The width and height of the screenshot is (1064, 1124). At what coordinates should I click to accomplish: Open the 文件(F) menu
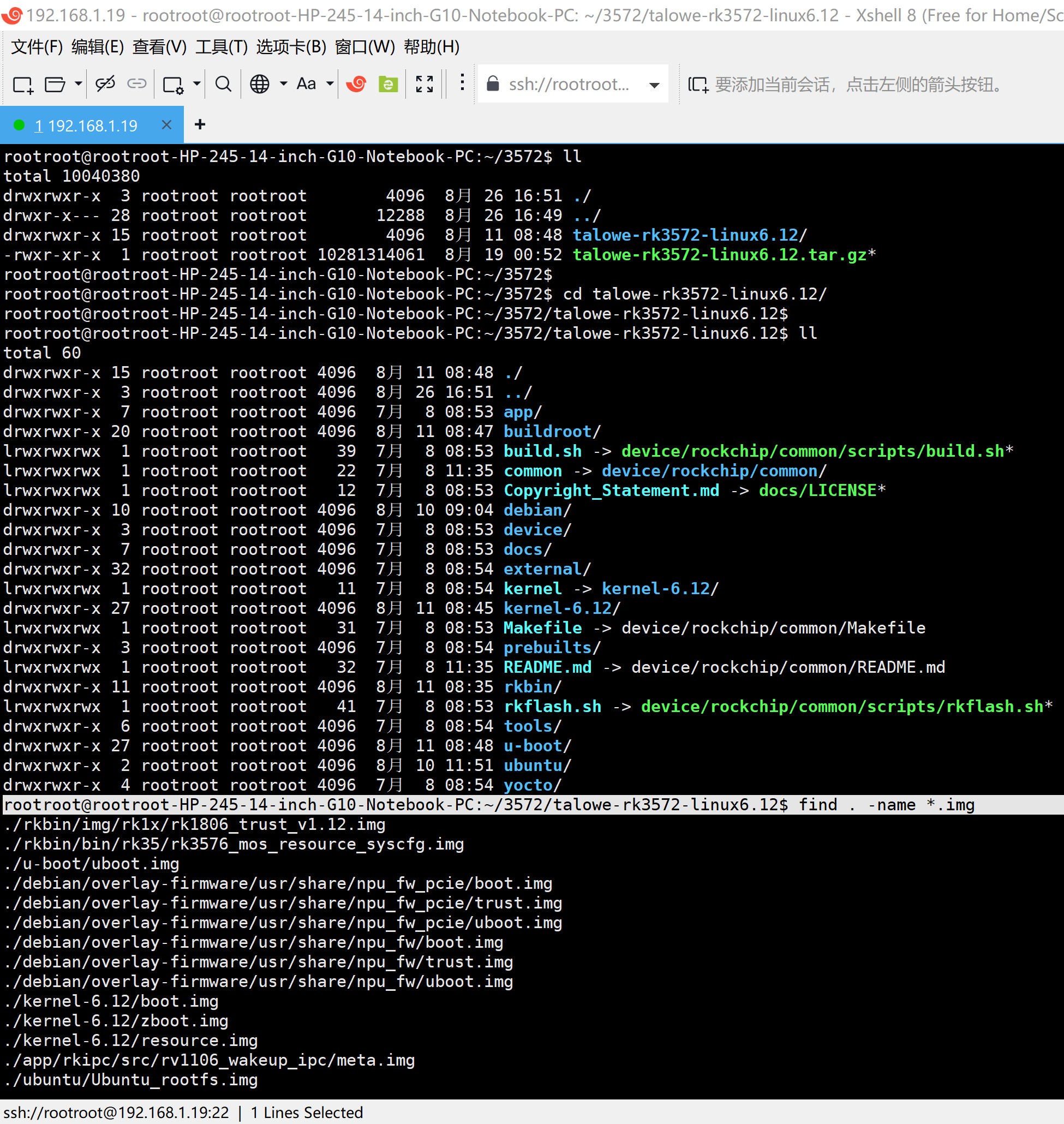37,47
